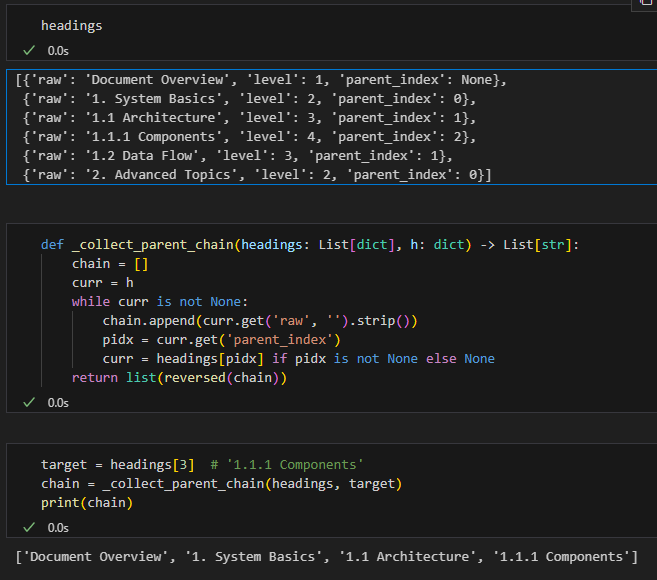Click the comment "# '1.1.1 Components'"
This screenshot has height=580, width=657.
click(287, 465)
